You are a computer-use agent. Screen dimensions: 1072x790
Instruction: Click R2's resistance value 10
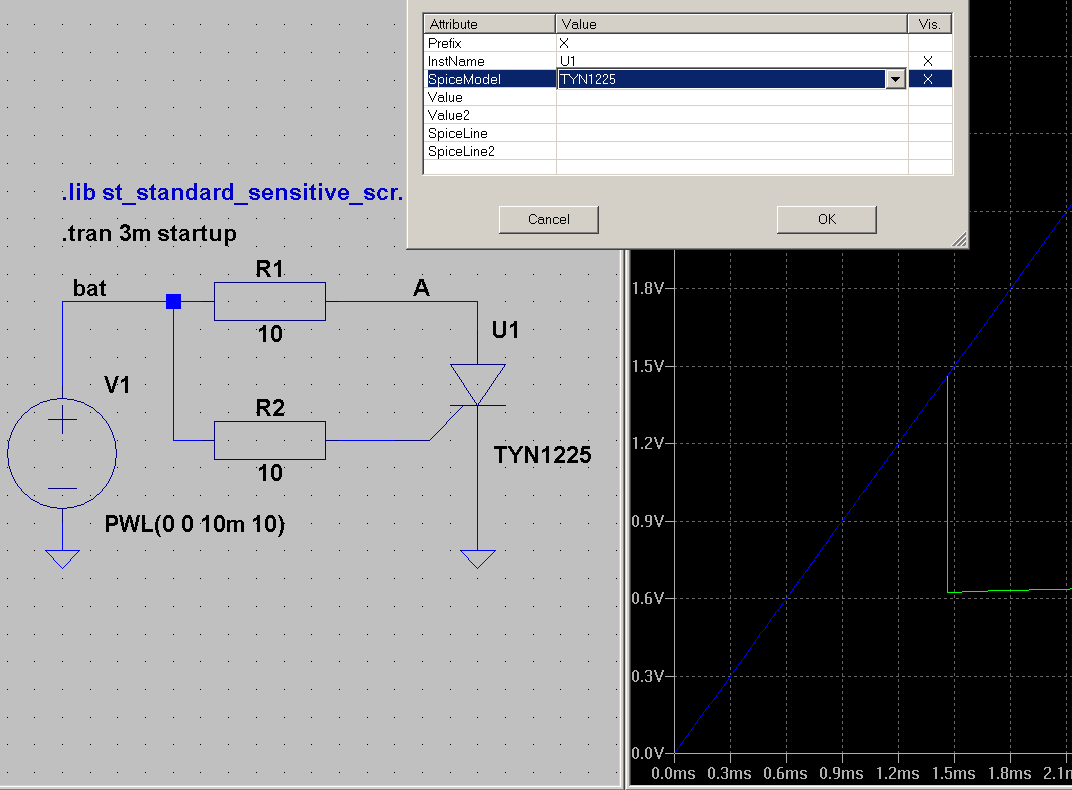[270, 473]
